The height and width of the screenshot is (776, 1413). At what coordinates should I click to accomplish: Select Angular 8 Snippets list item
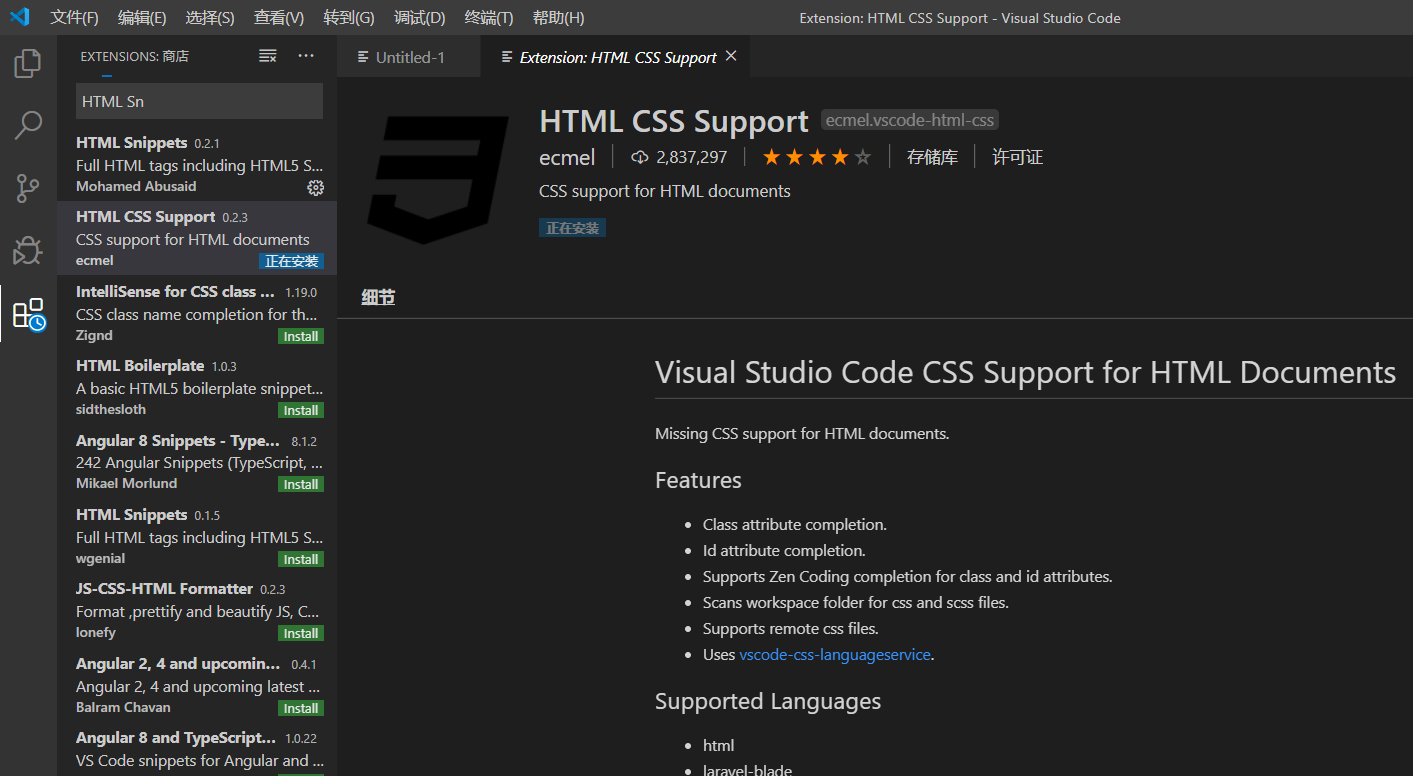(x=197, y=462)
